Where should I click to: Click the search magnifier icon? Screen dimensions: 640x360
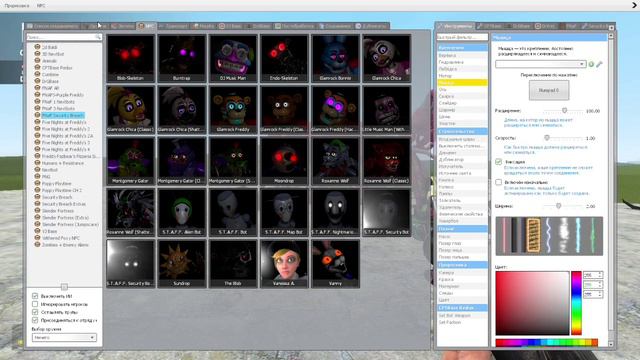(98, 37)
